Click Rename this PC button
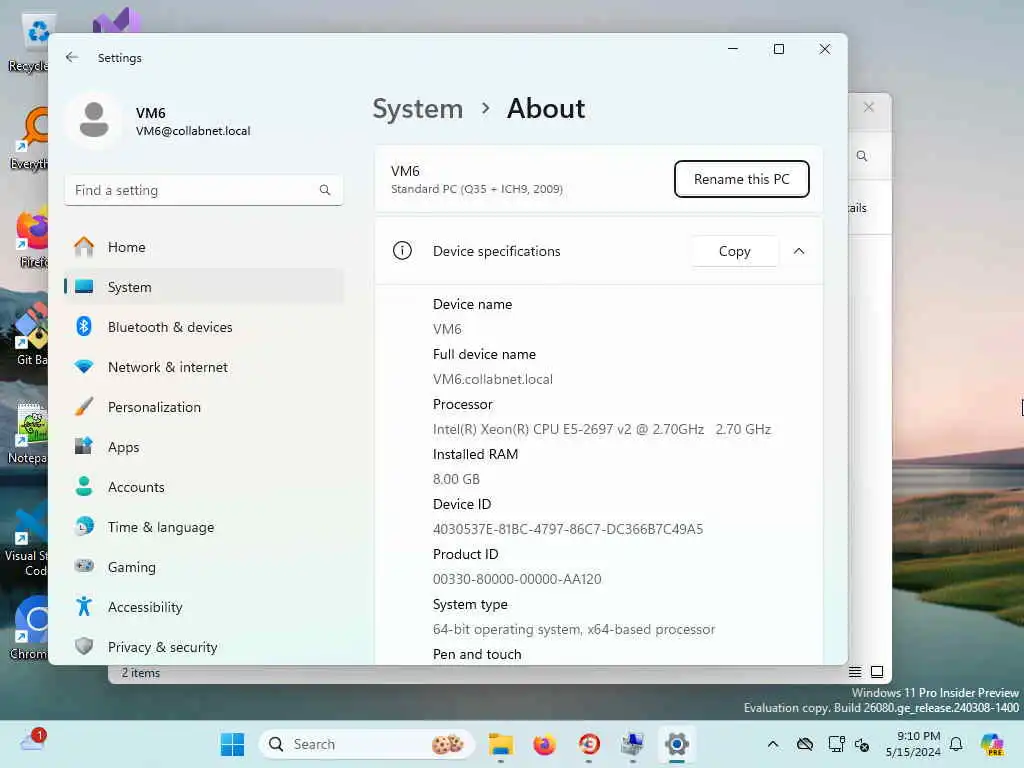The image size is (1024, 768). [x=741, y=179]
